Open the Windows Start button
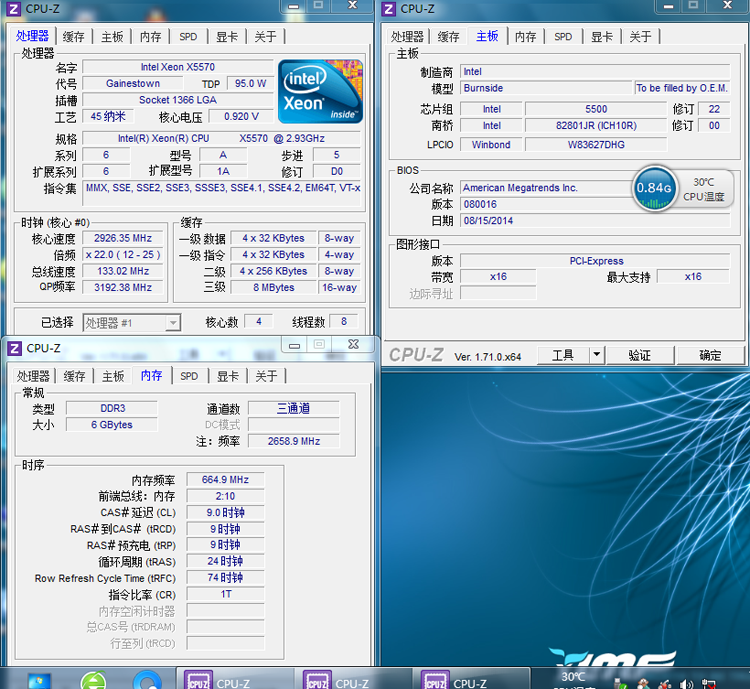The image size is (750, 689). [x=39, y=681]
